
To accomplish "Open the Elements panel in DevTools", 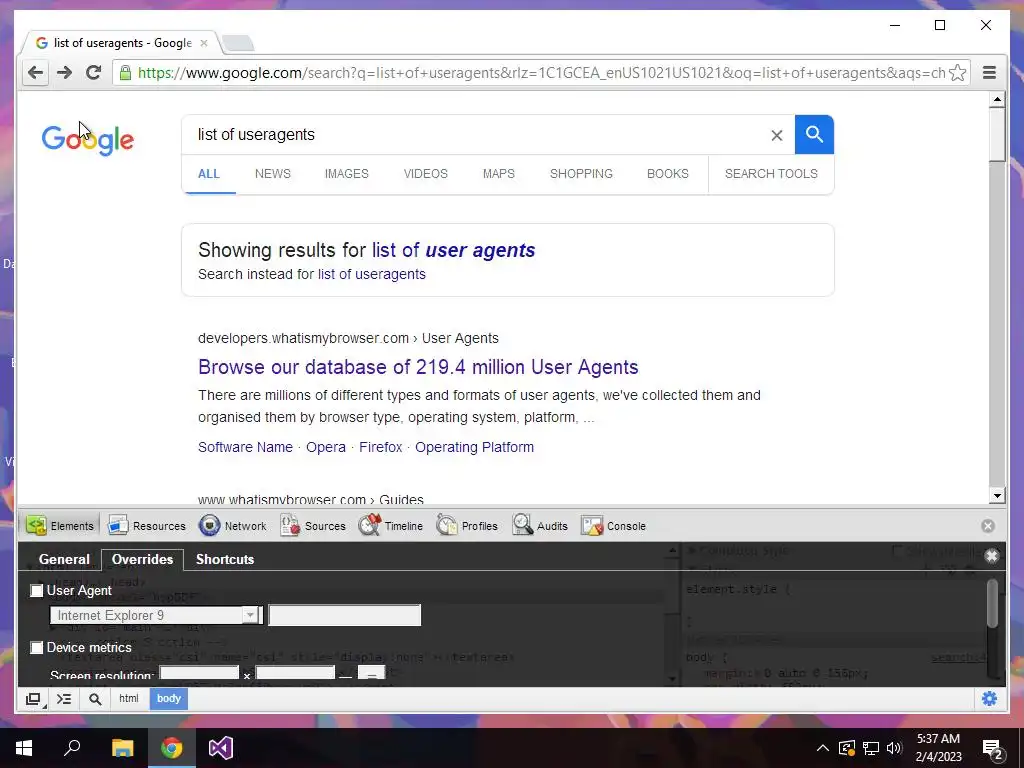I will click(x=60, y=526).
